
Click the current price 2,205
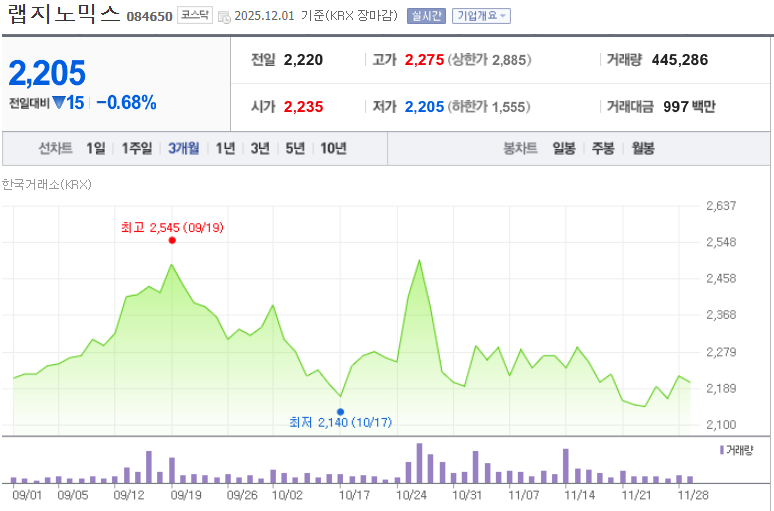[x=47, y=73]
